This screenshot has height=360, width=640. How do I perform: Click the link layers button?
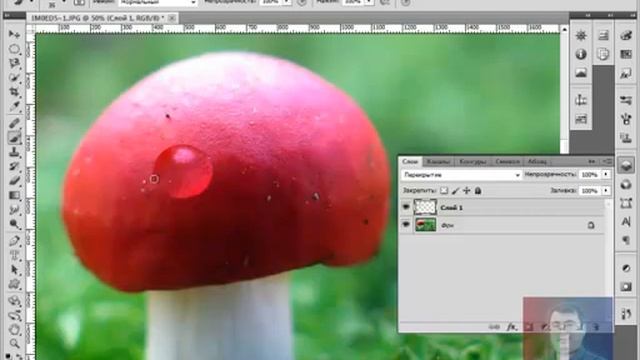[x=494, y=327]
